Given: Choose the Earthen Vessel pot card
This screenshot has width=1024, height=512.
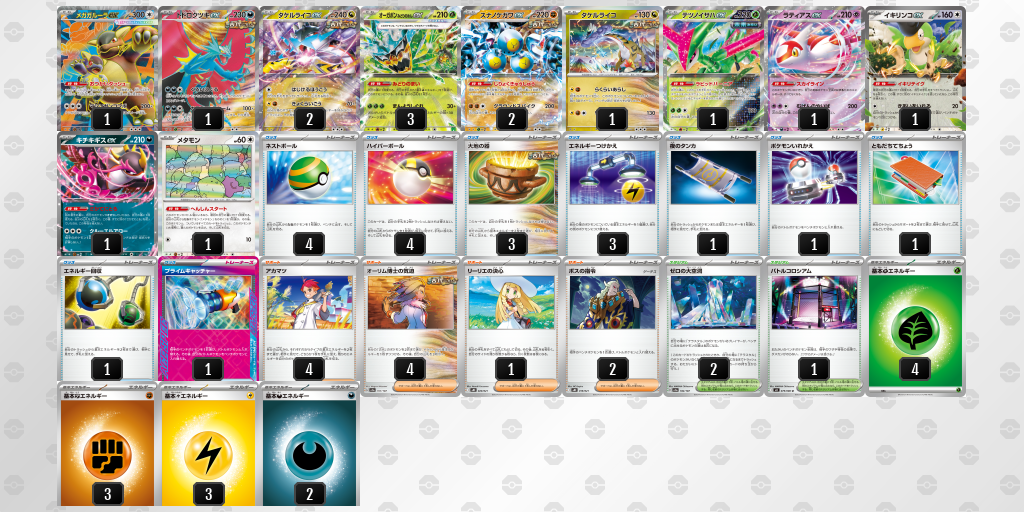Looking at the screenshot, I should pyautogui.click(x=511, y=194).
